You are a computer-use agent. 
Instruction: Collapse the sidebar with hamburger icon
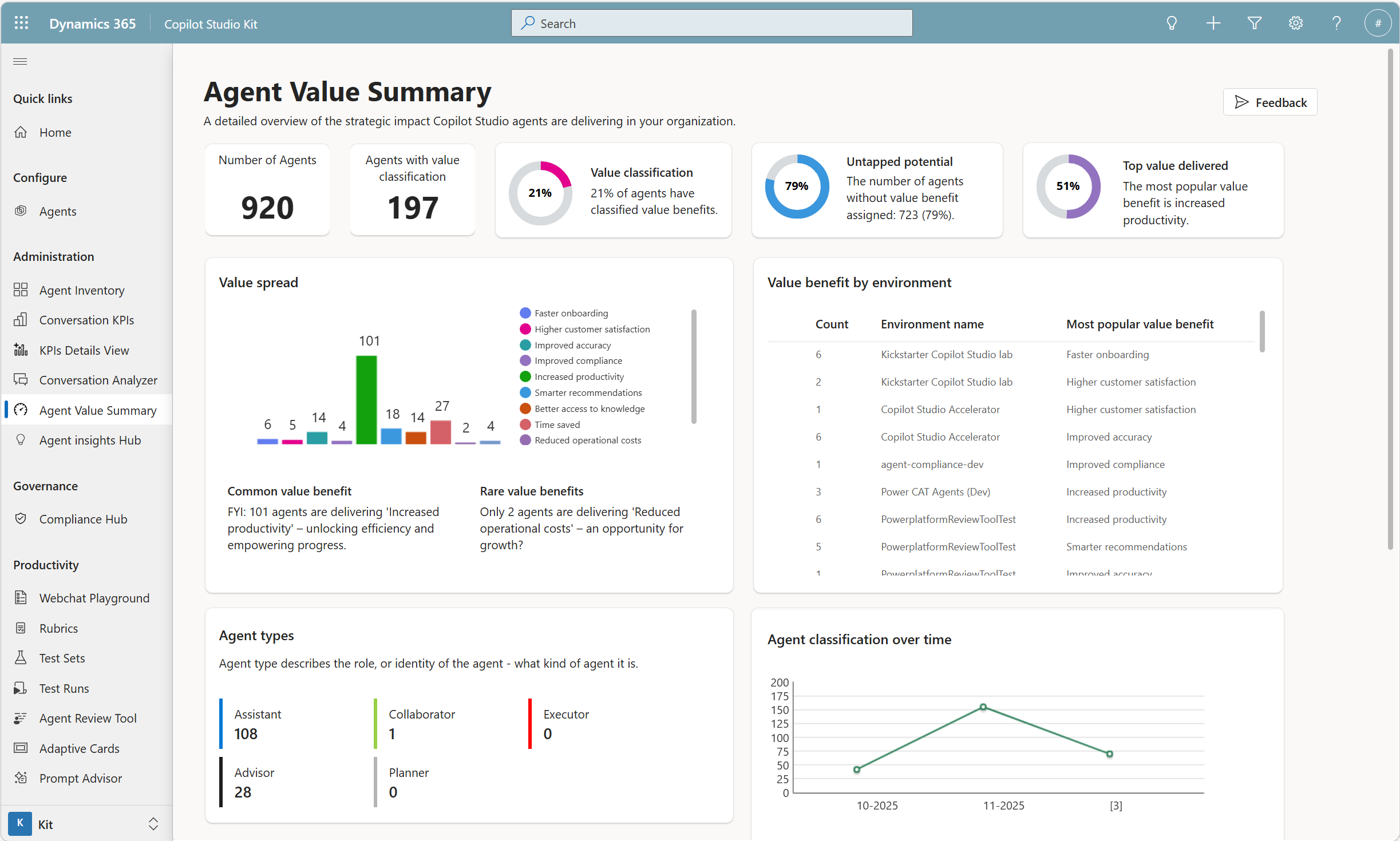[20, 61]
